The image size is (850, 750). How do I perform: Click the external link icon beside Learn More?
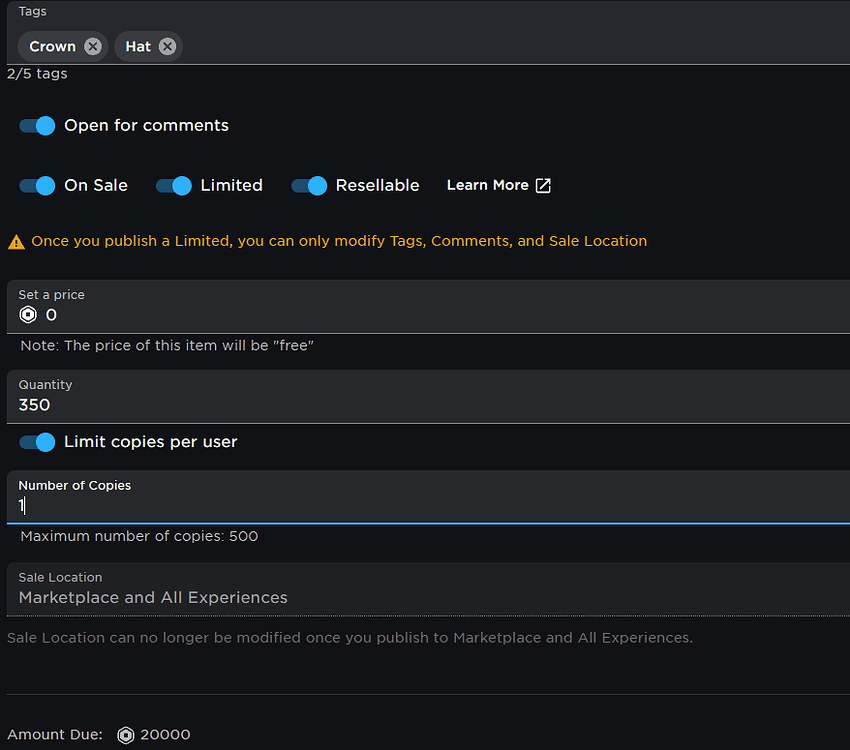tap(543, 185)
